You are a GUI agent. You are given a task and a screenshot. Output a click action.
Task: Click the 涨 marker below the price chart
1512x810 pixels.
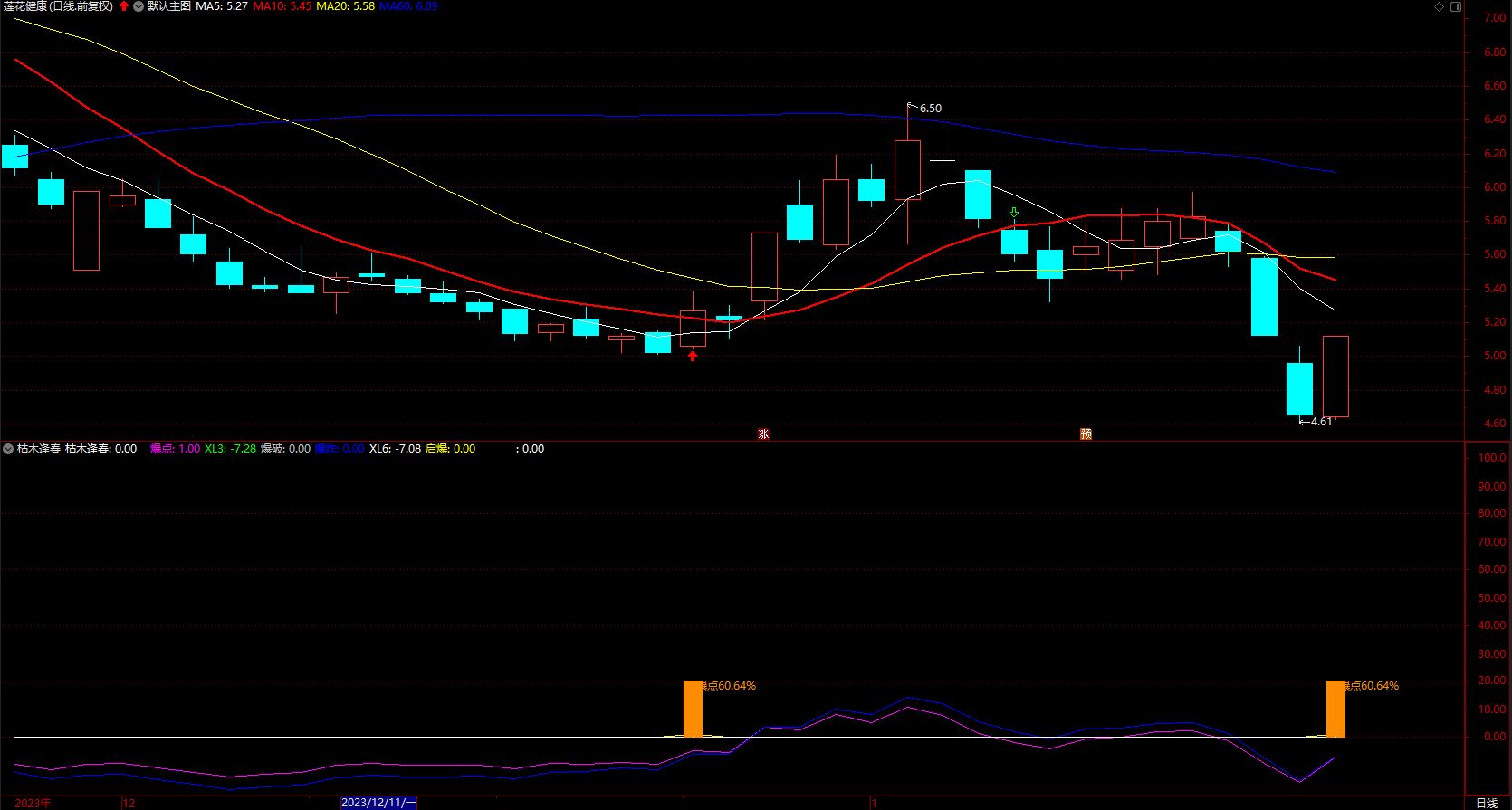pos(763,434)
